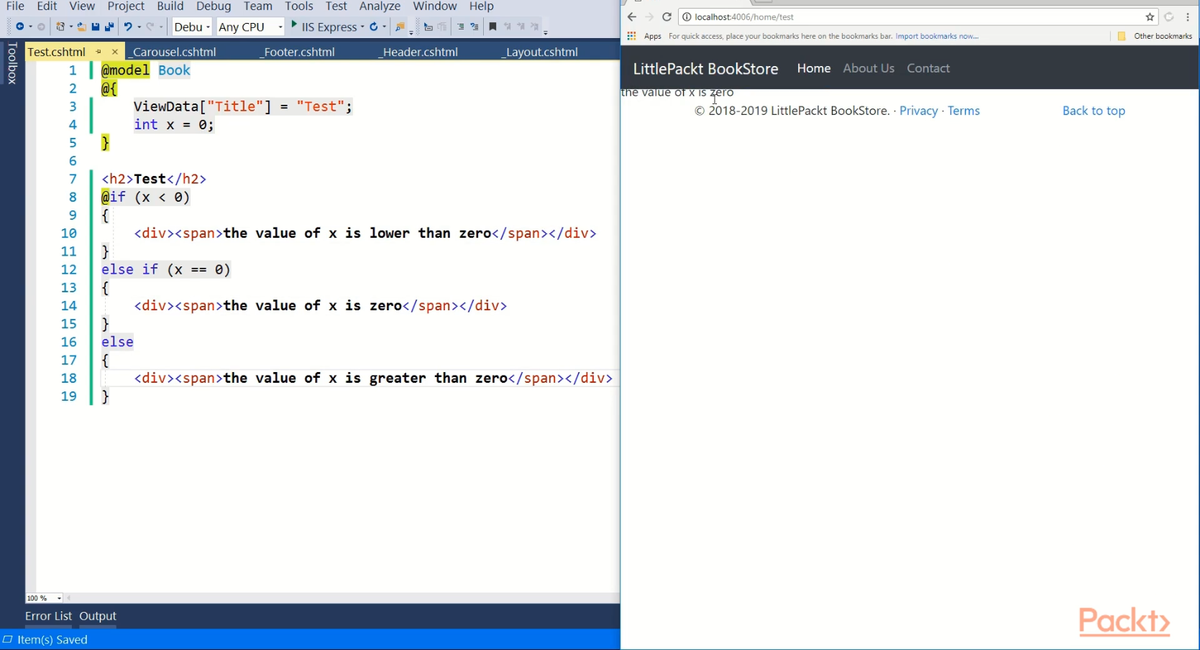Screen dimensions: 1200x650
Task: Click Import bookmarks now link
Action: coord(937,36)
